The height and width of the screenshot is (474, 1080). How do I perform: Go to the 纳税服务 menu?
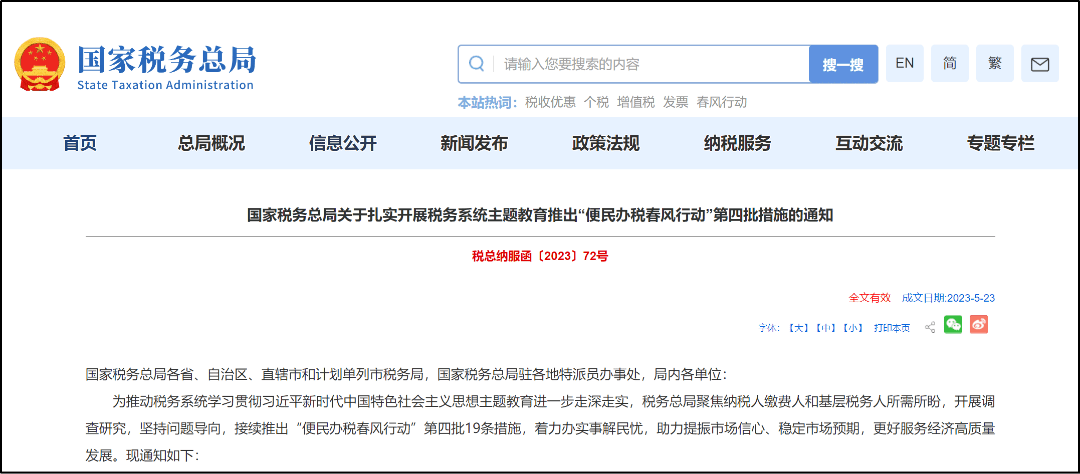(x=737, y=143)
